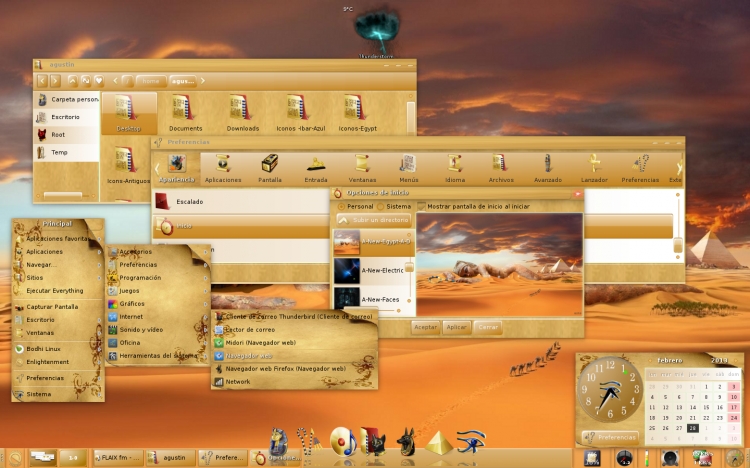Click the favorites heart button in file manager
750x468 pixels.
99,81
